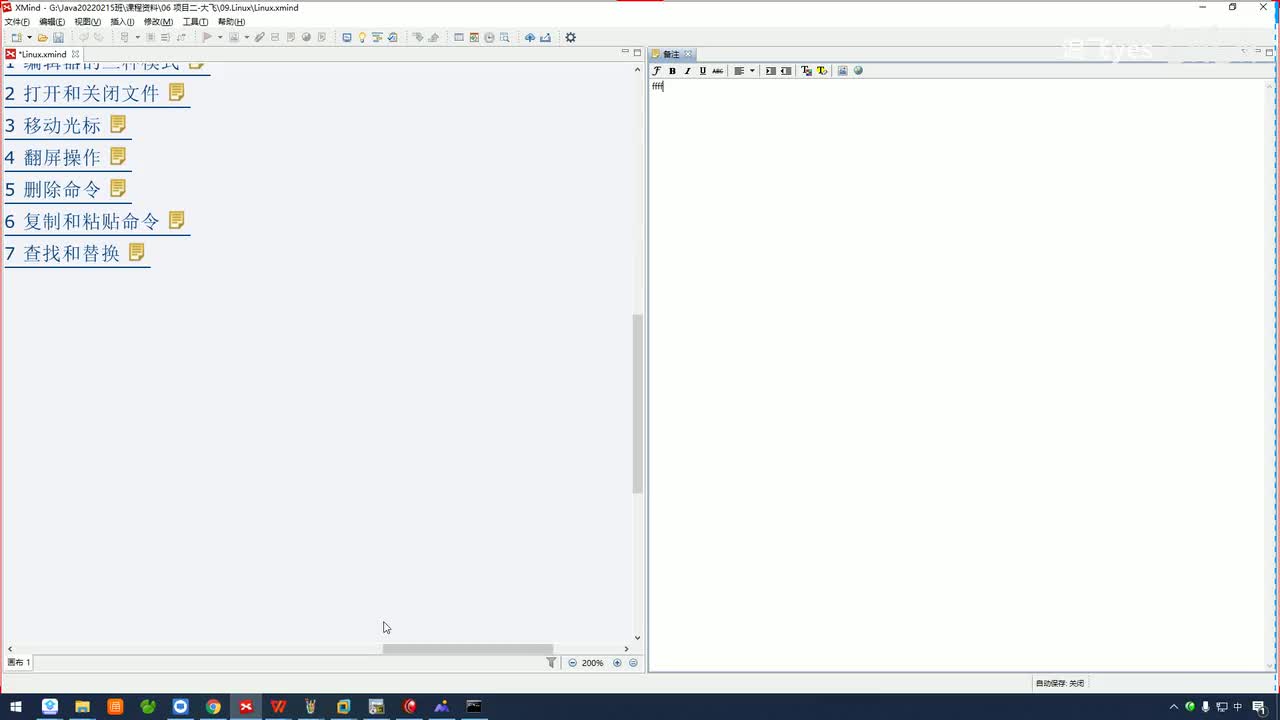Viewport: 1280px width, 720px height.
Task: Open the Windows Start menu
Action: click(x=16, y=707)
